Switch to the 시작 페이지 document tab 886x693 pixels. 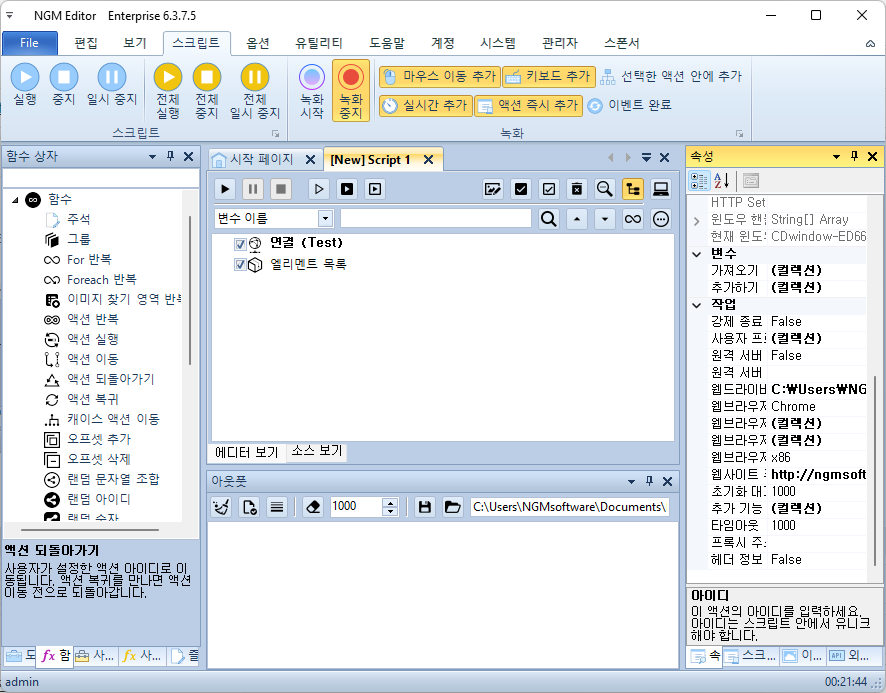[261, 159]
